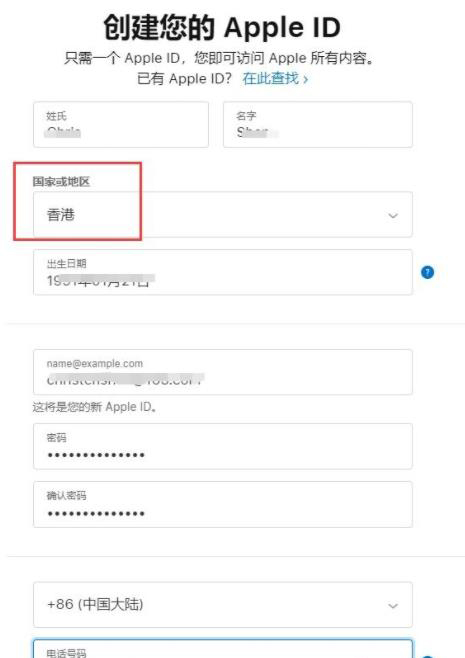Click the blue help icon beside 出生日期
Viewport: 465px width, 658px height.
click(427, 272)
